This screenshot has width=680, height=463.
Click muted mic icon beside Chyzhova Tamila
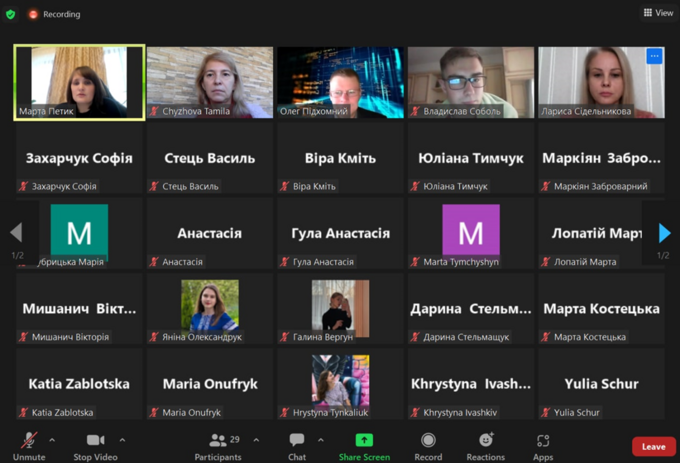coord(154,111)
